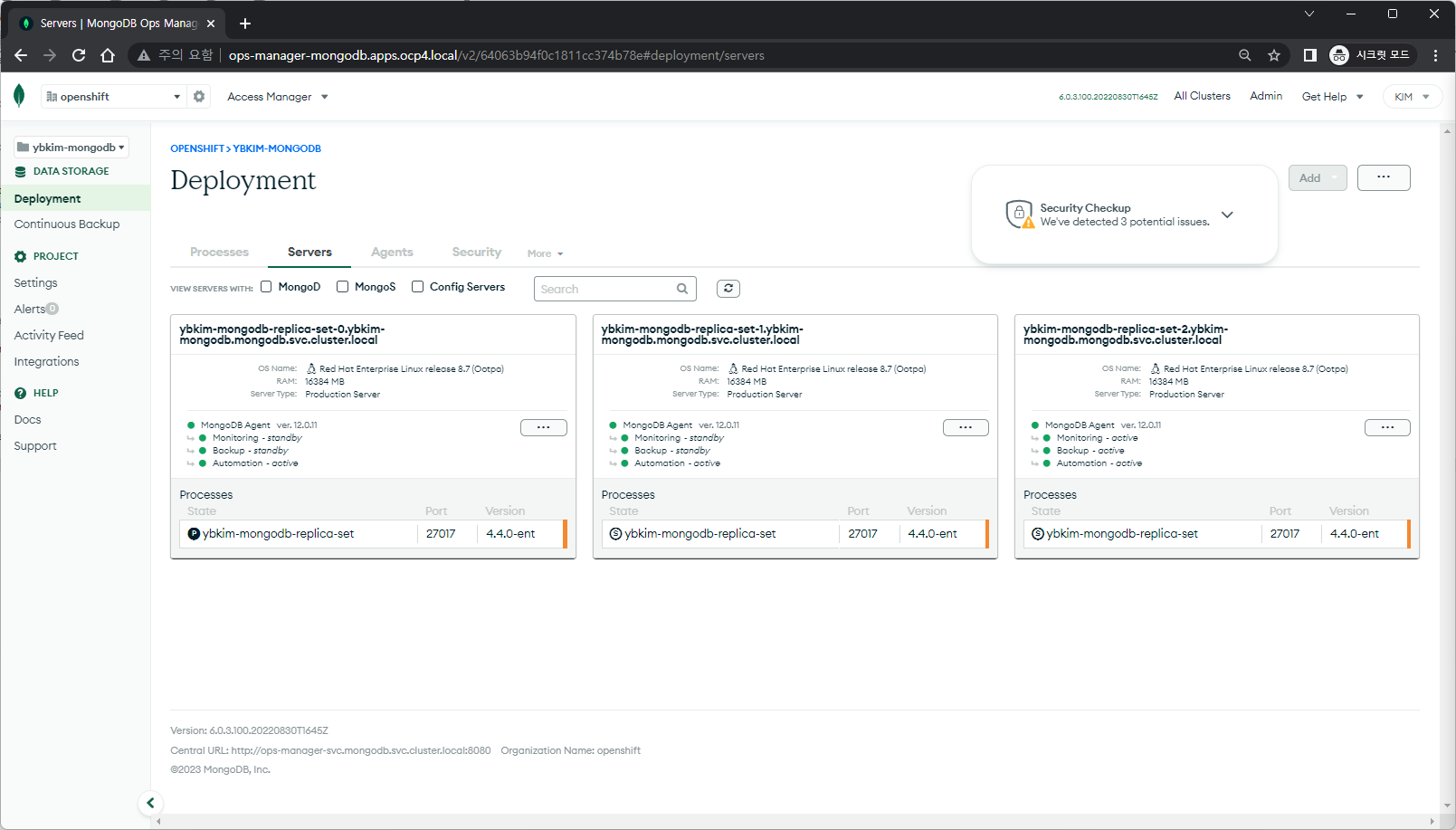This screenshot has width=1456, height=830.
Task: Go back with browser back arrow
Action: (21, 55)
